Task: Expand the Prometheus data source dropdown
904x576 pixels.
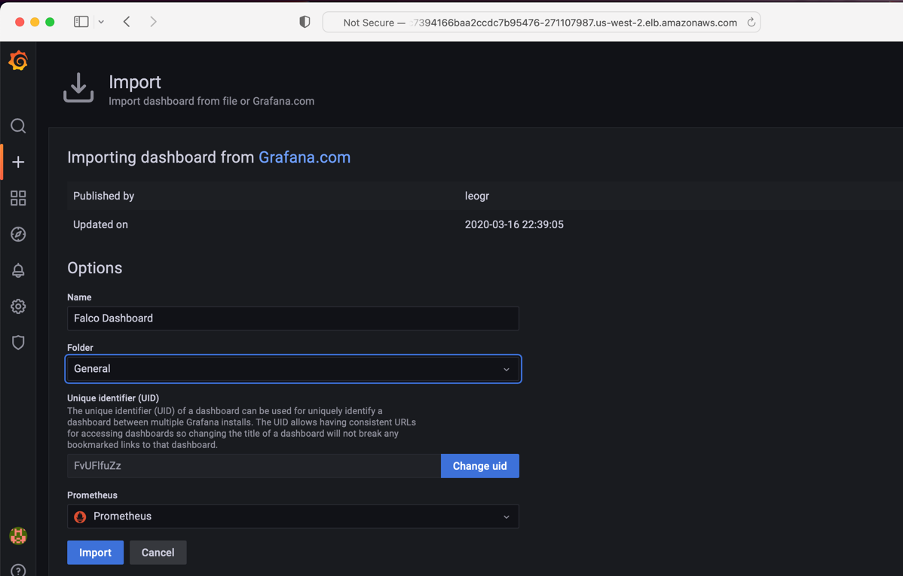Action: point(293,517)
